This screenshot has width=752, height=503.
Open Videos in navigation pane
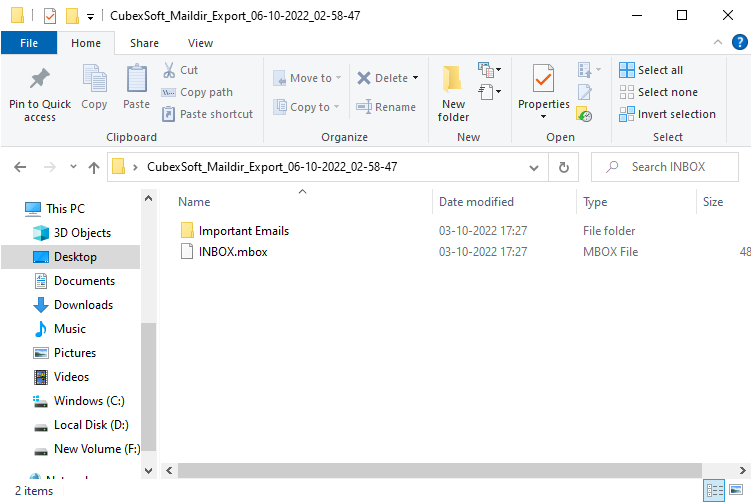click(61, 377)
